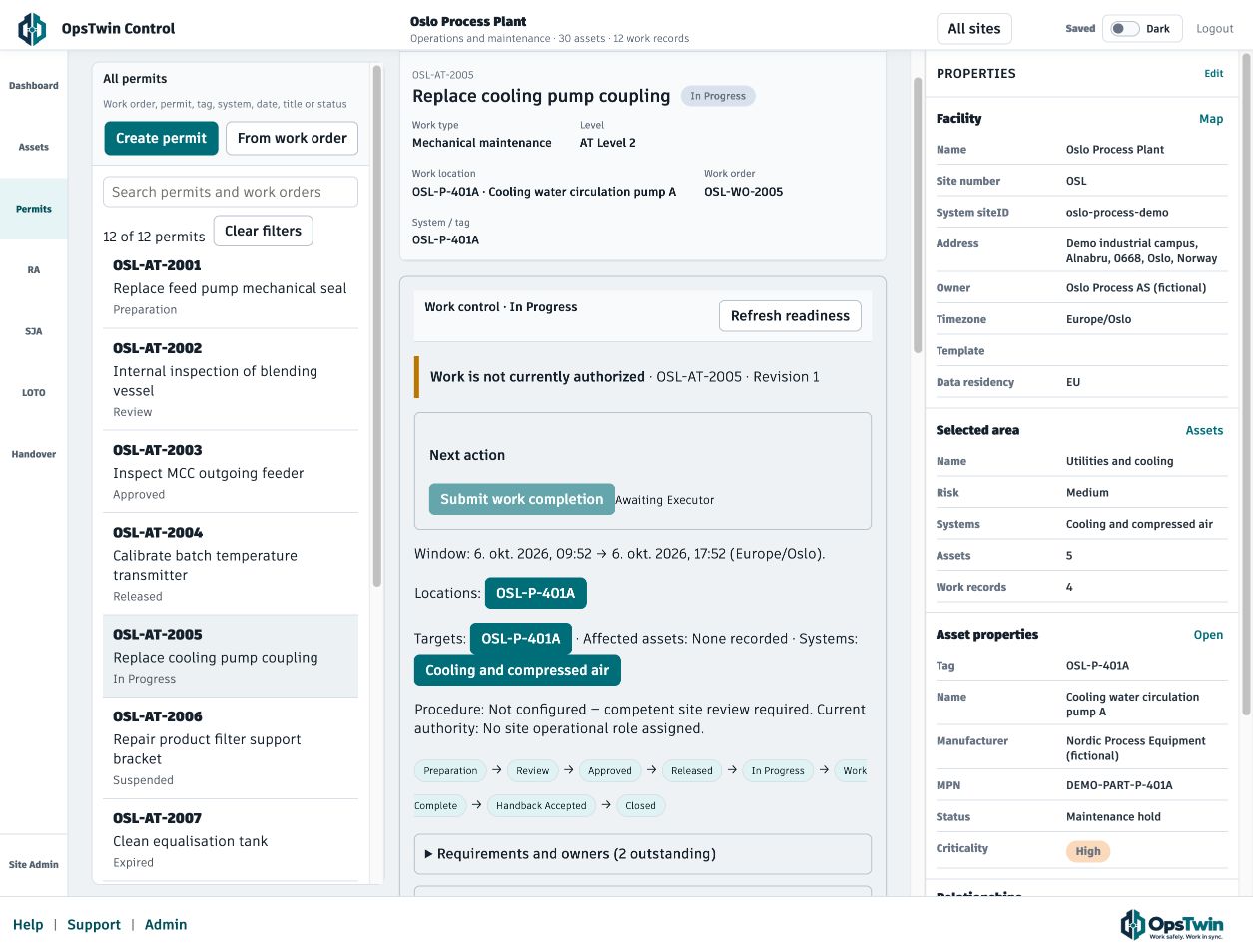Edit the Properties panel

(x=1213, y=73)
